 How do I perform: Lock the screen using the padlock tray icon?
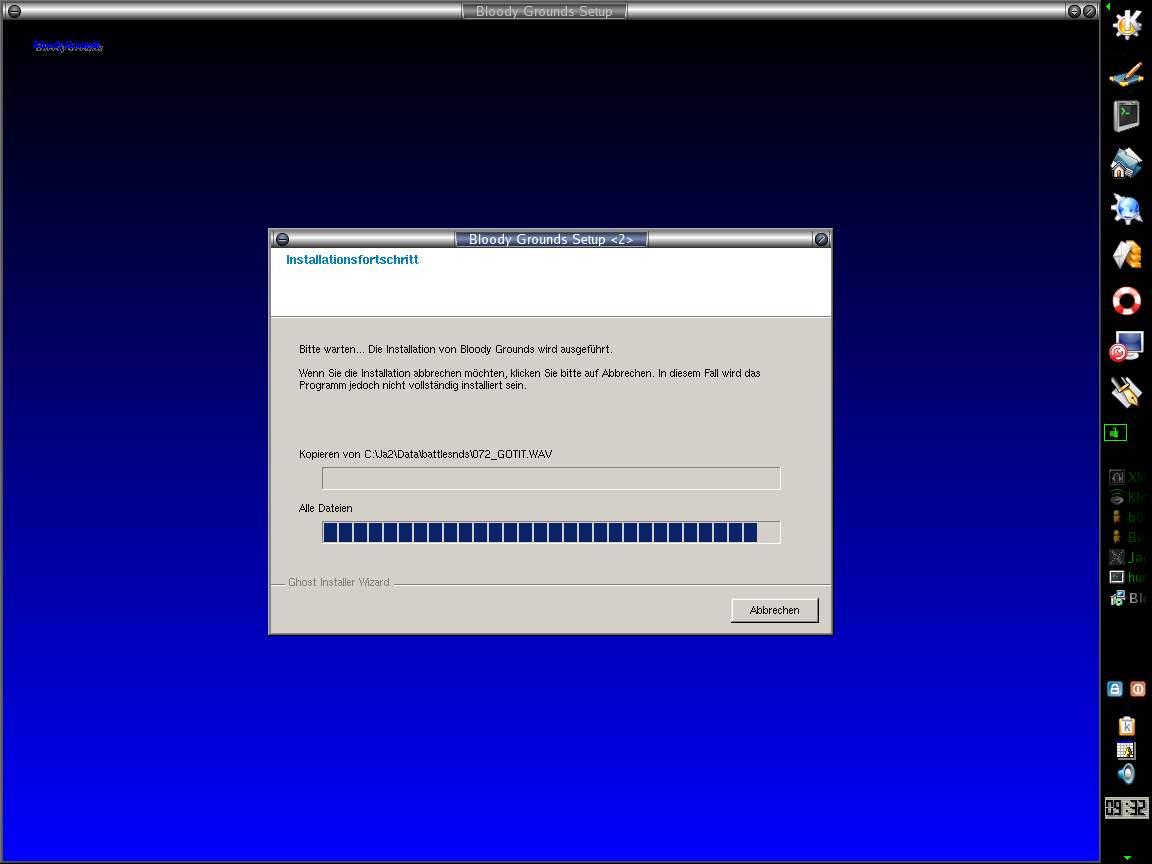[x=1114, y=689]
